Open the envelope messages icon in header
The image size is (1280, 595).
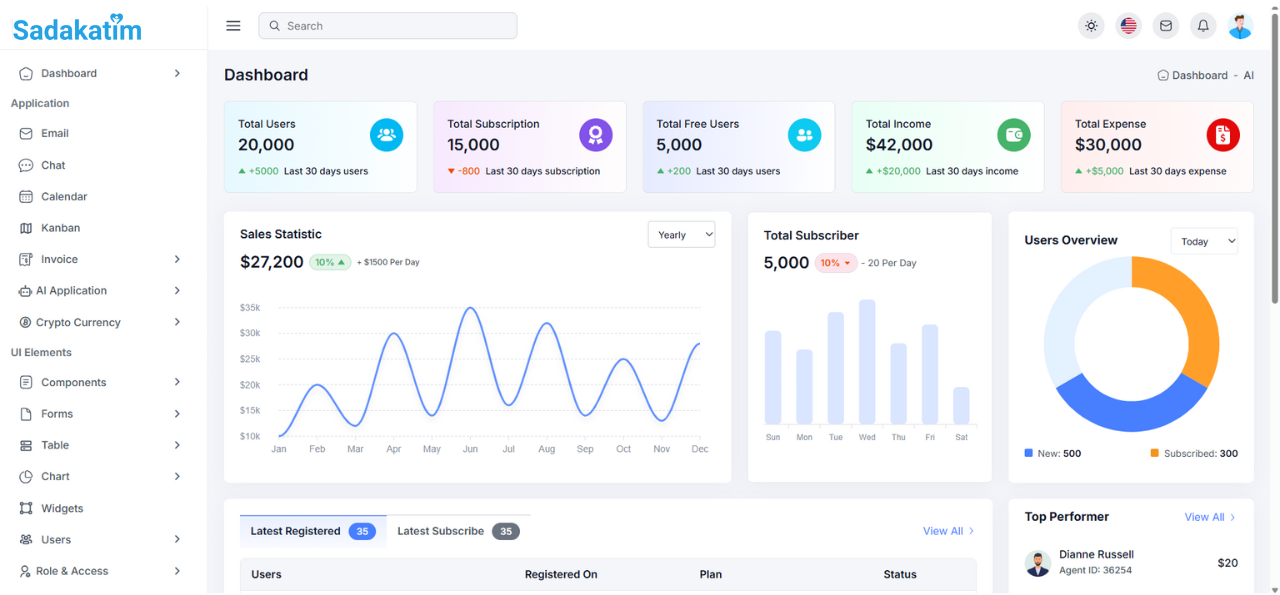click(x=1165, y=26)
